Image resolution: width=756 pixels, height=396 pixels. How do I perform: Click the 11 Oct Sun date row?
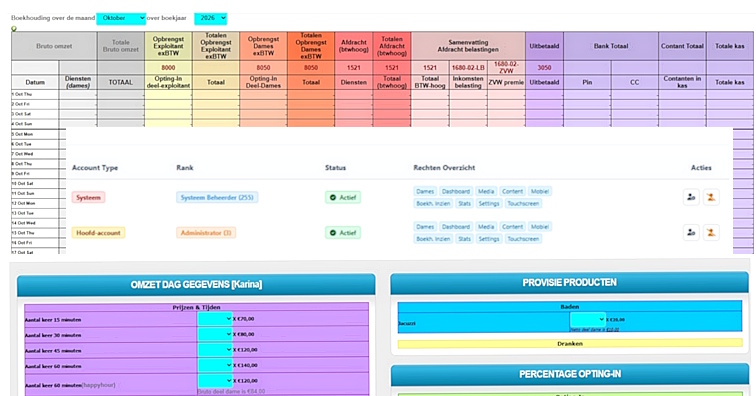click(x=35, y=193)
